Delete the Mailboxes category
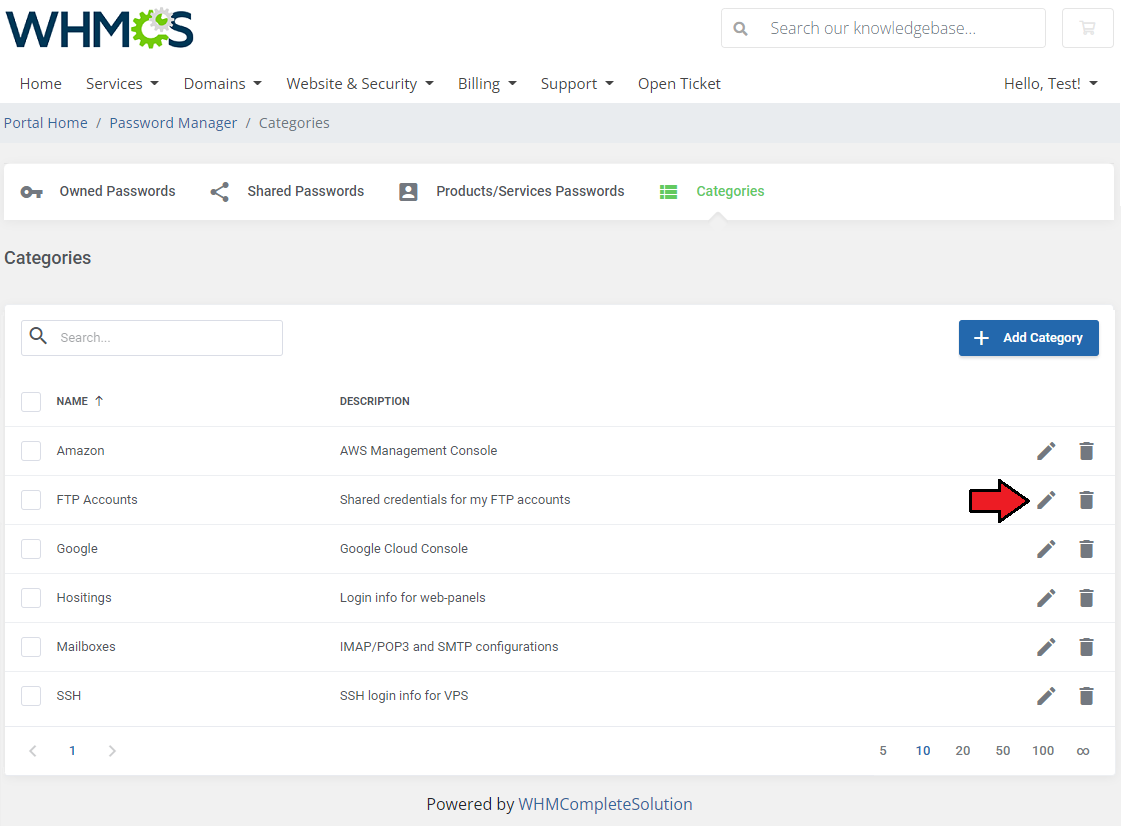This screenshot has height=826, width=1121. (1086, 647)
